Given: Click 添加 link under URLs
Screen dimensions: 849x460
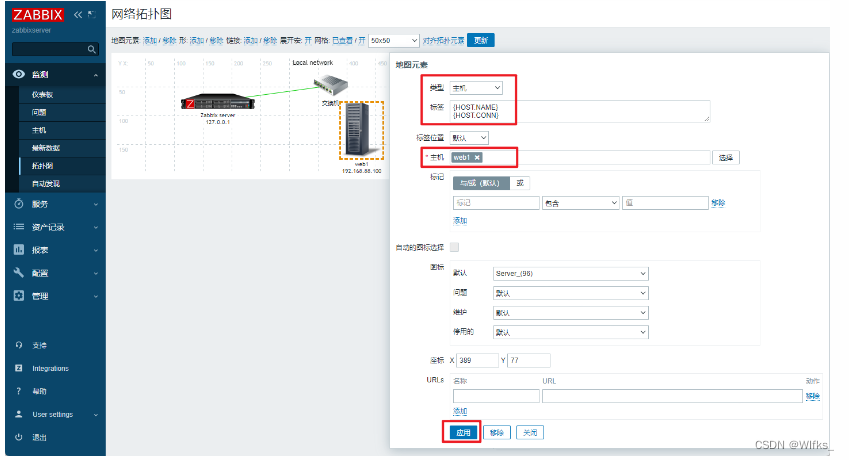Looking at the screenshot, I should click(460, 411).
